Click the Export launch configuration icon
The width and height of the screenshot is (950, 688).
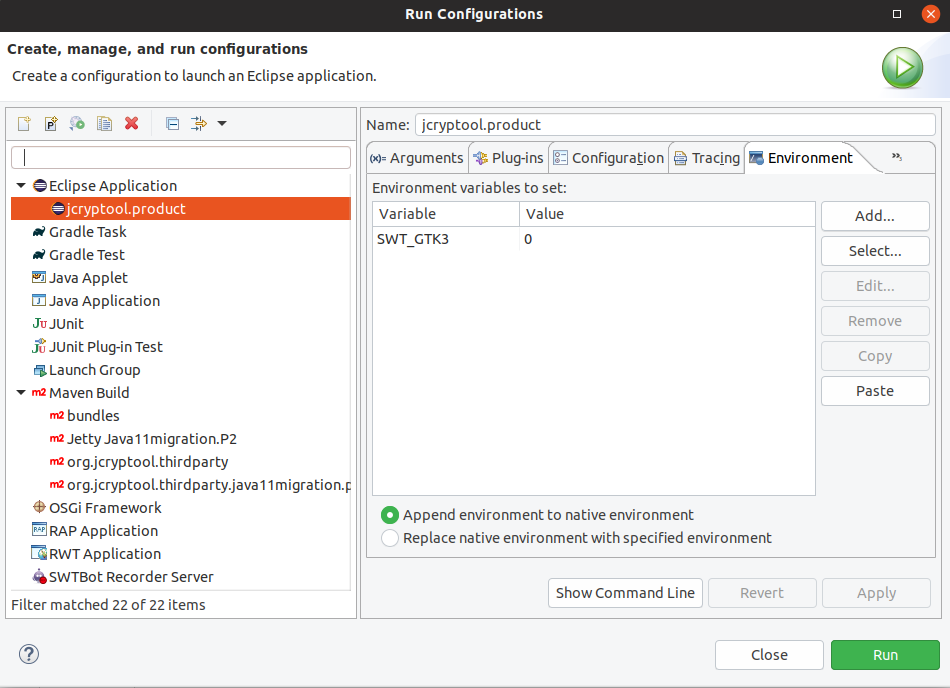click(x=78, y=124)
